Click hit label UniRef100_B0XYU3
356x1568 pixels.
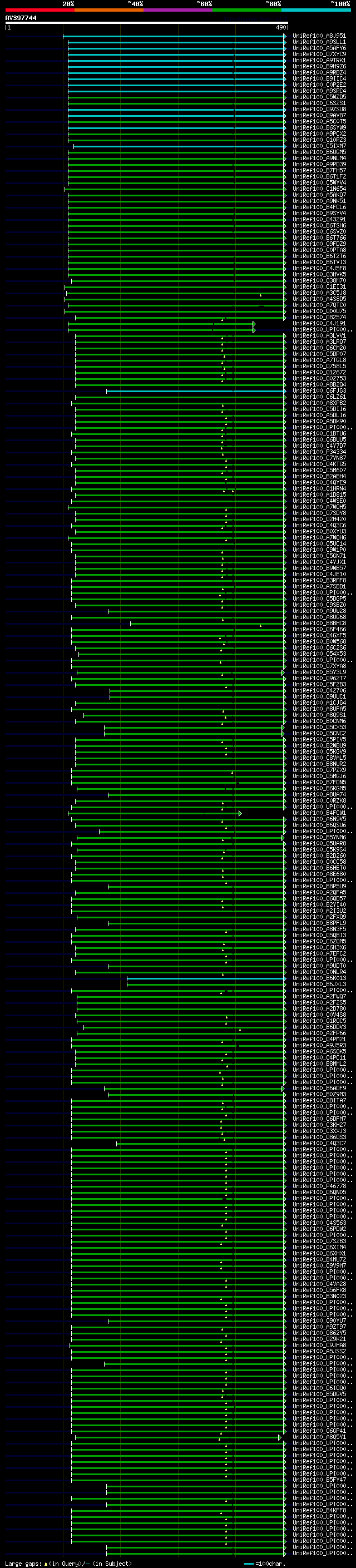tap(319, 532)
